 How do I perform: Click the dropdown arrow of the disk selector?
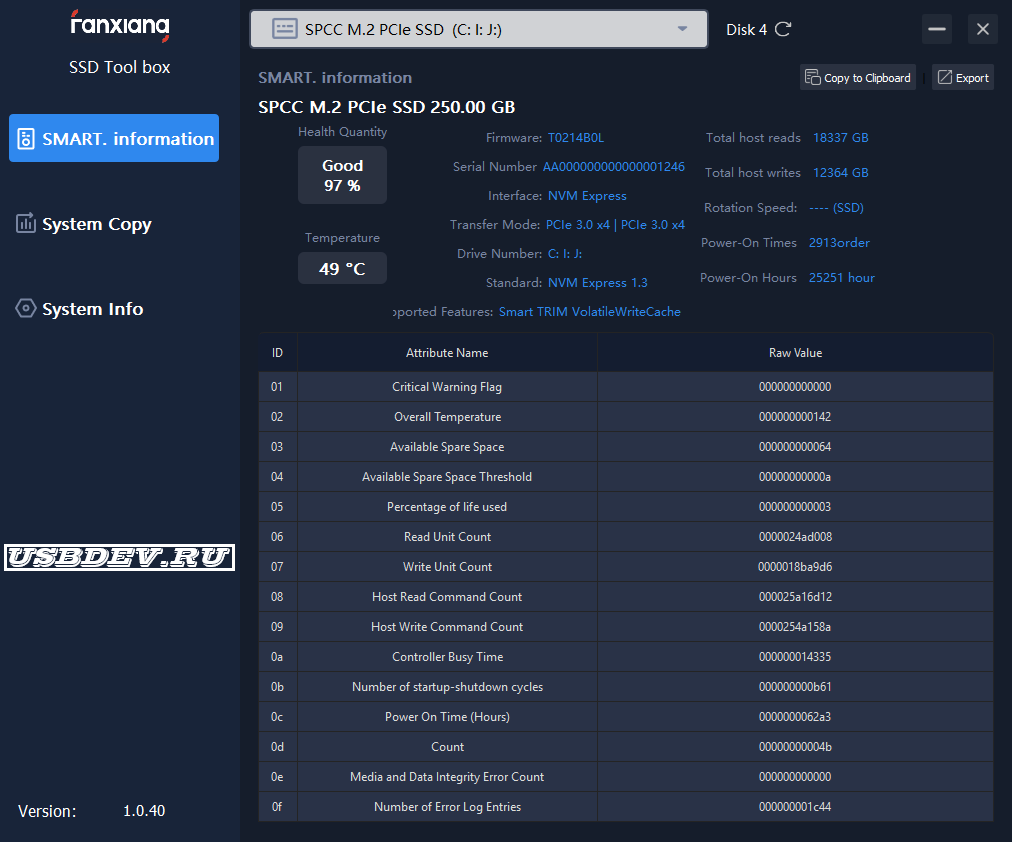(x=682, y=29)
